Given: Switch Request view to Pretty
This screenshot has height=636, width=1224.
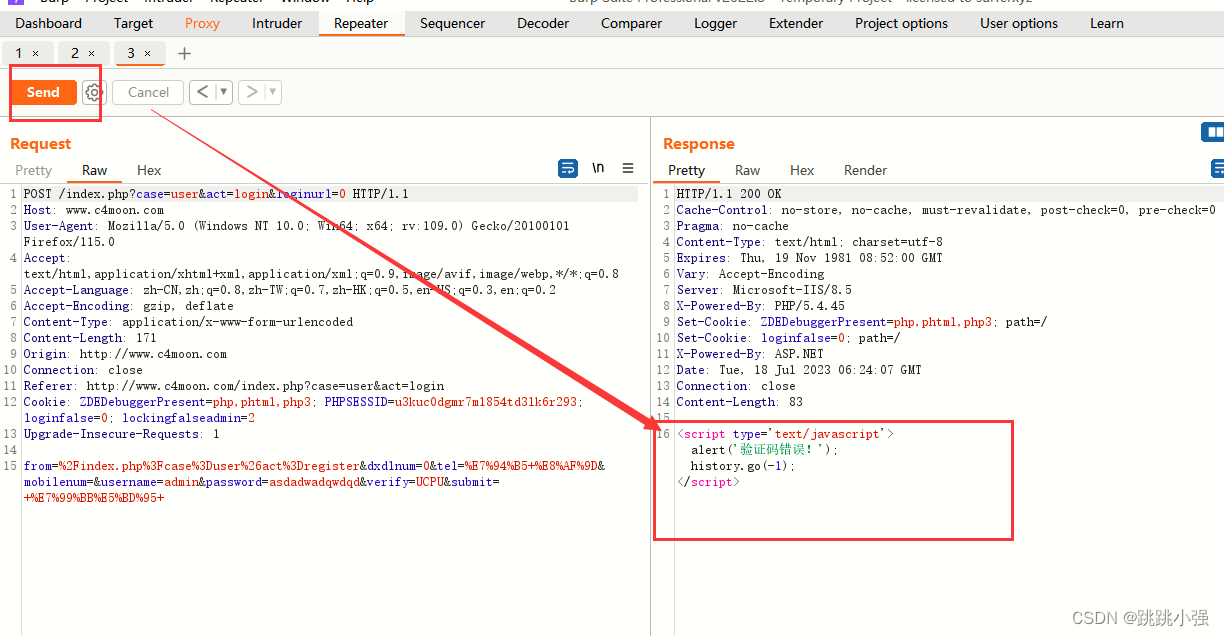Looking at the screenshot, I should (34, 170).
